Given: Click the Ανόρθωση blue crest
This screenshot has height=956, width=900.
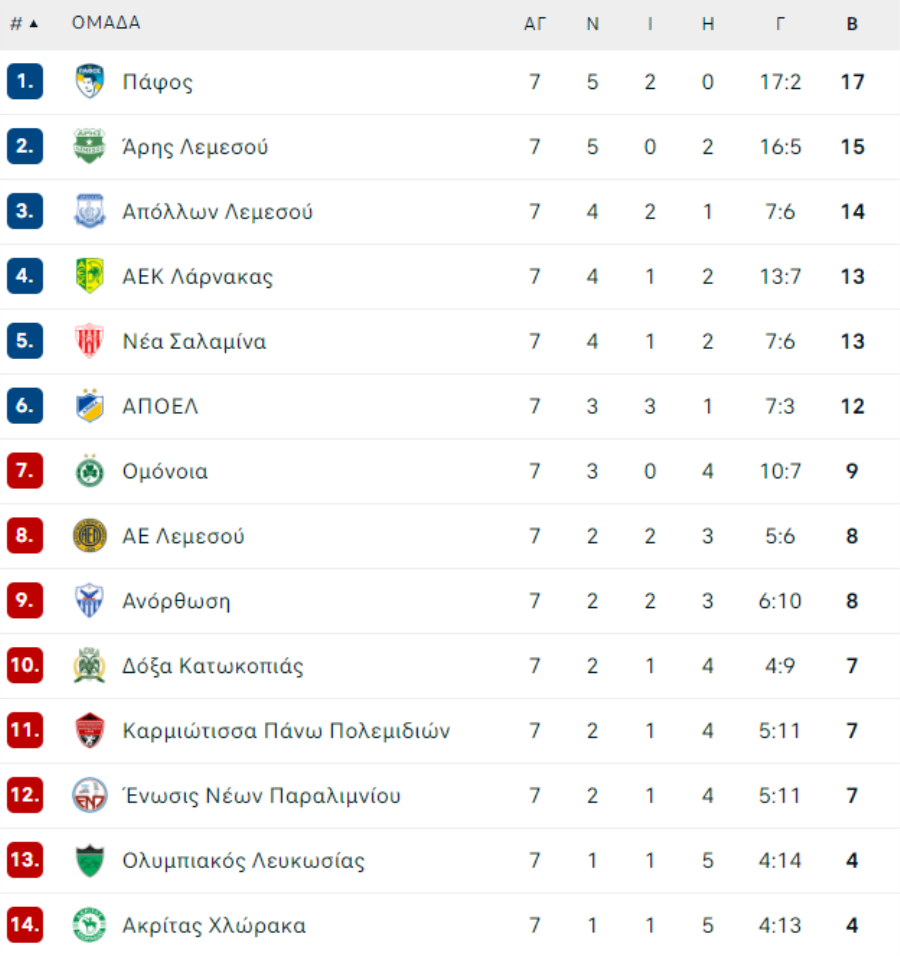Looking at the screenshot, I should 90,601.
